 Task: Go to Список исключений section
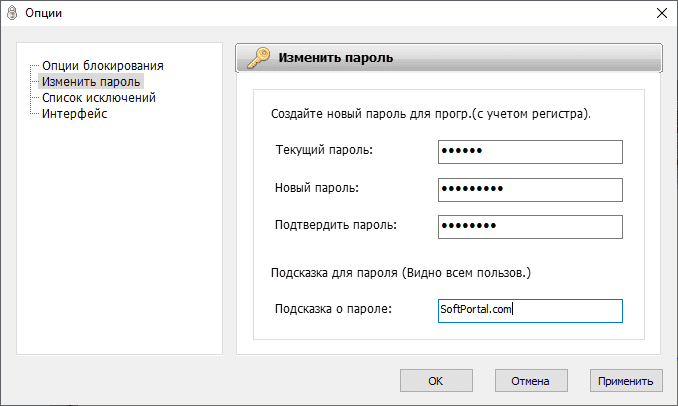(99, 98)
